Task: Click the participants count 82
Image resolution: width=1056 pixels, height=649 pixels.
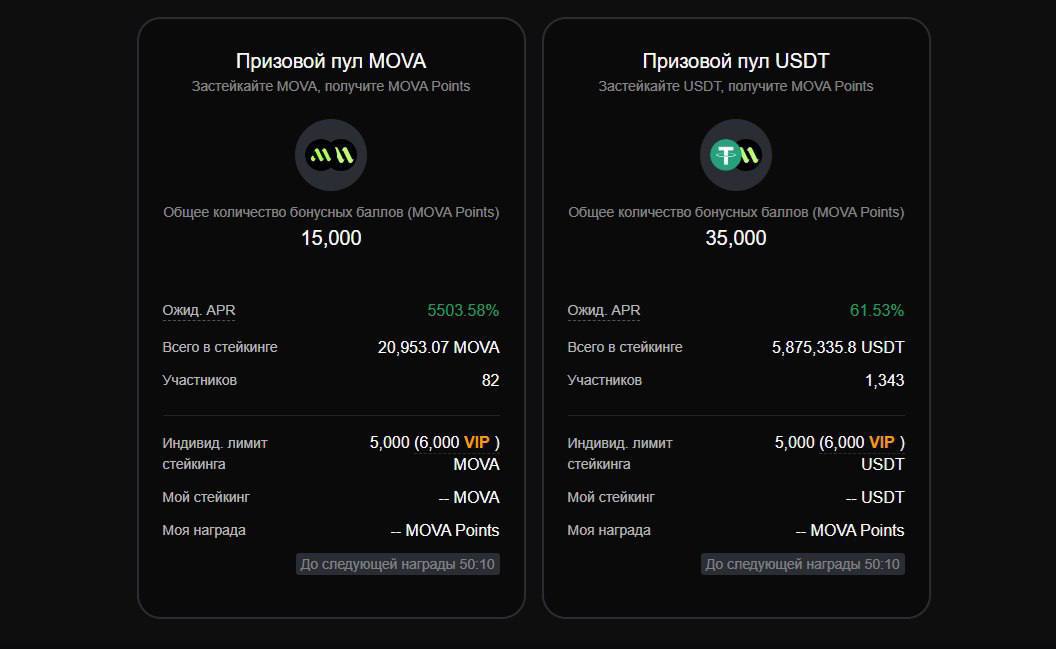Action: click(x=490, y=380)
